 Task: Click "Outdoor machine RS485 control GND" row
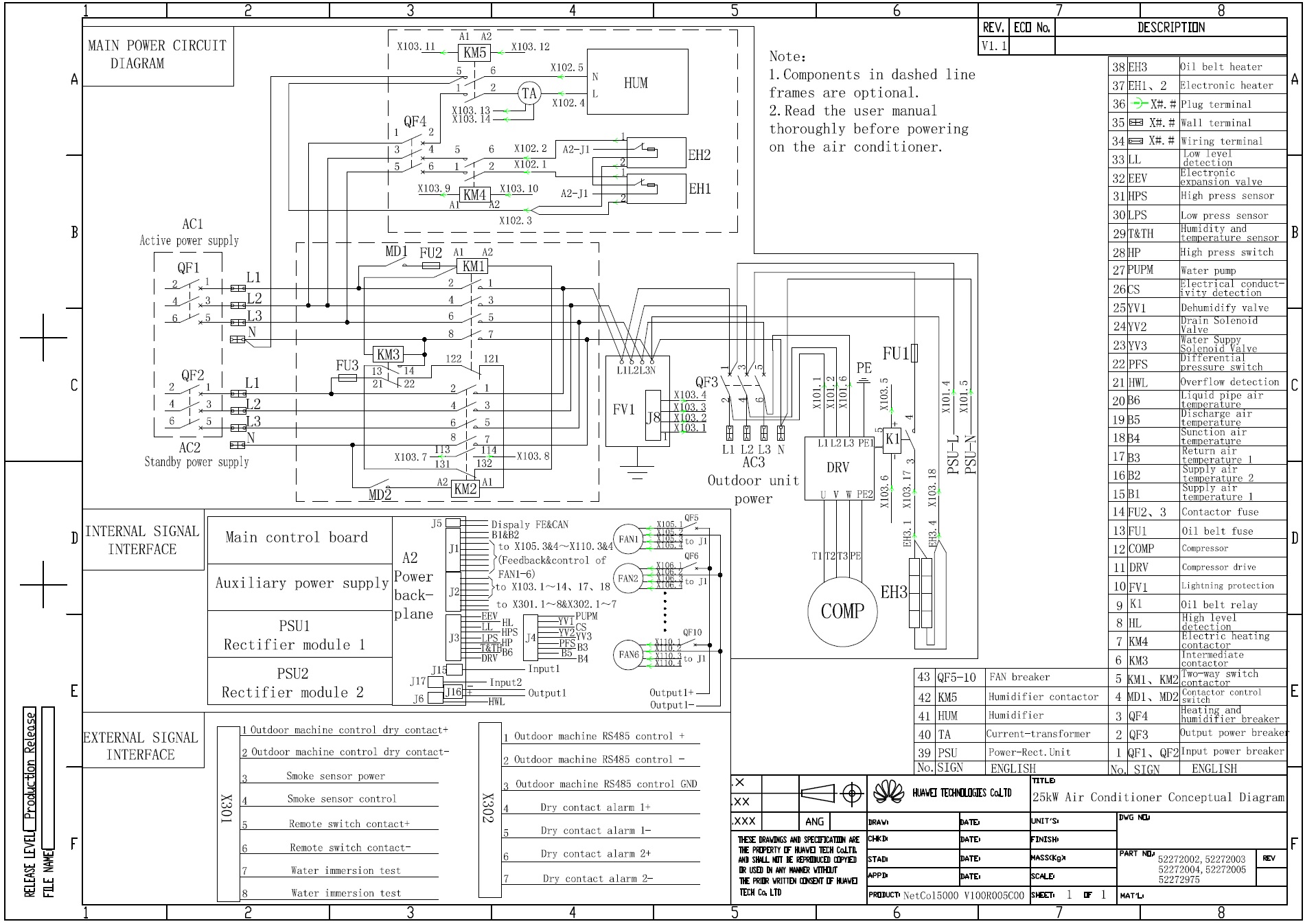coord(601,784)
